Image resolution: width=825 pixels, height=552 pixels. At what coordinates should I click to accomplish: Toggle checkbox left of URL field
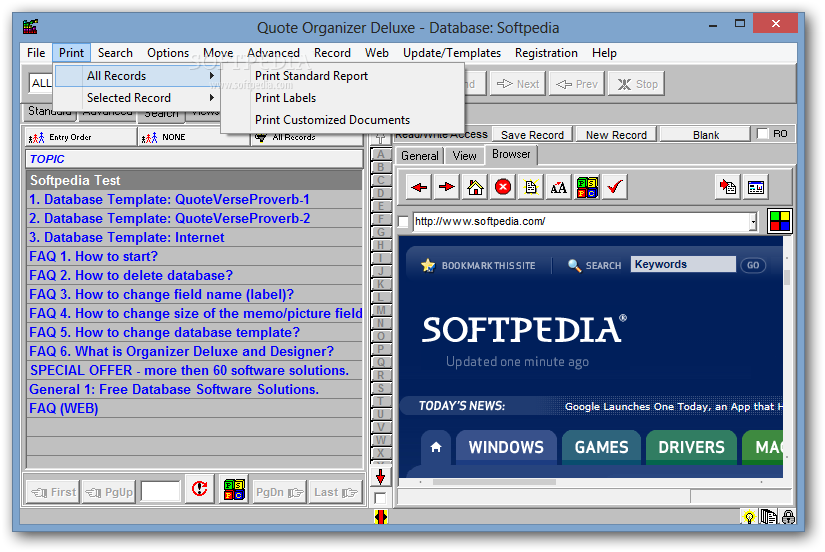(x=404, y=222)
